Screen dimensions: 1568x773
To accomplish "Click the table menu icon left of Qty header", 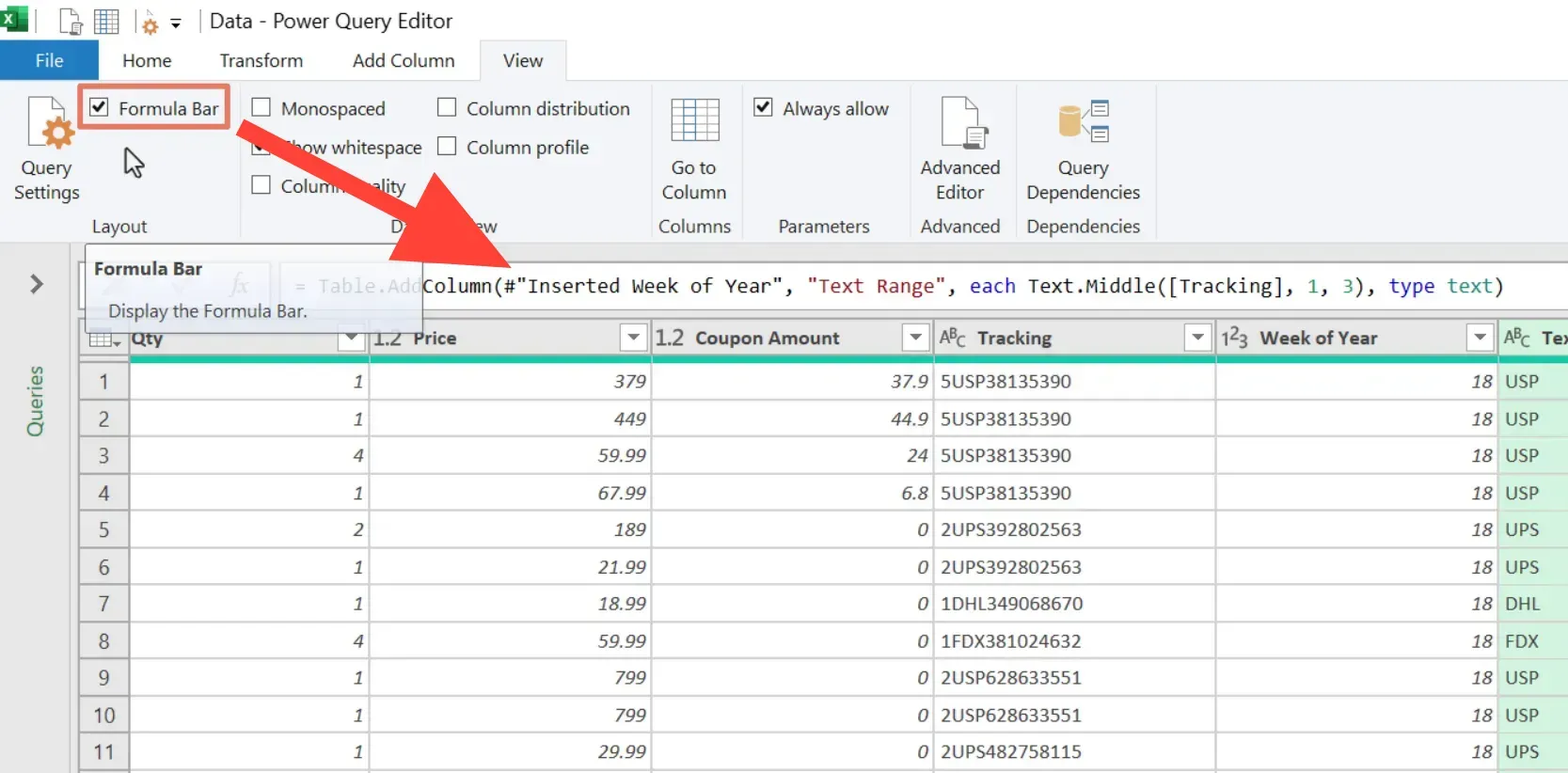I will (103, 339).
